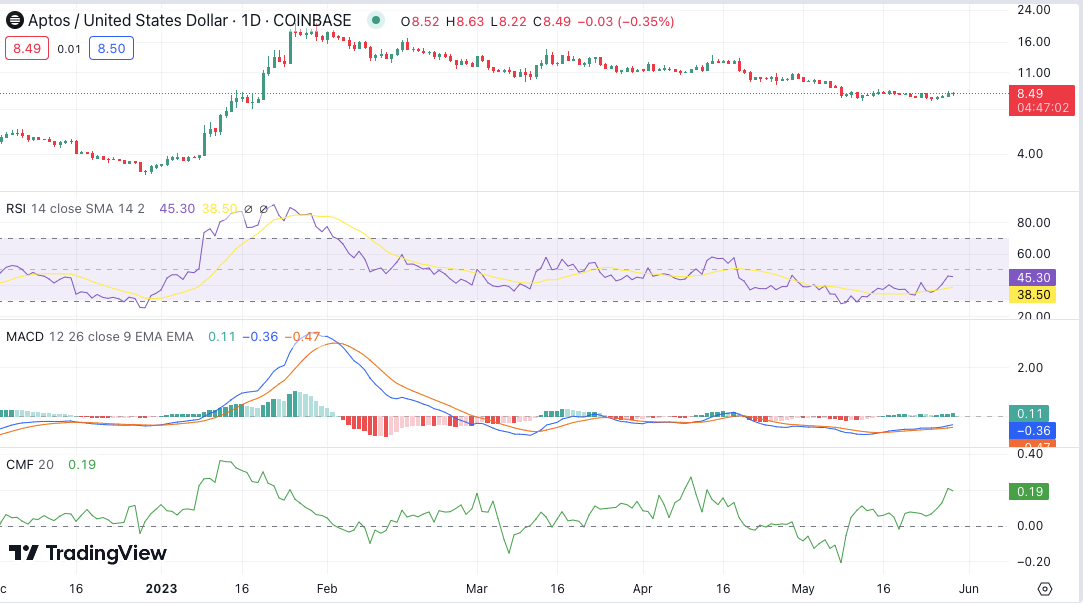This screenshot has height=603, width=1083.
Task: Click the 16.00 price axis label
Action: 1033,41
